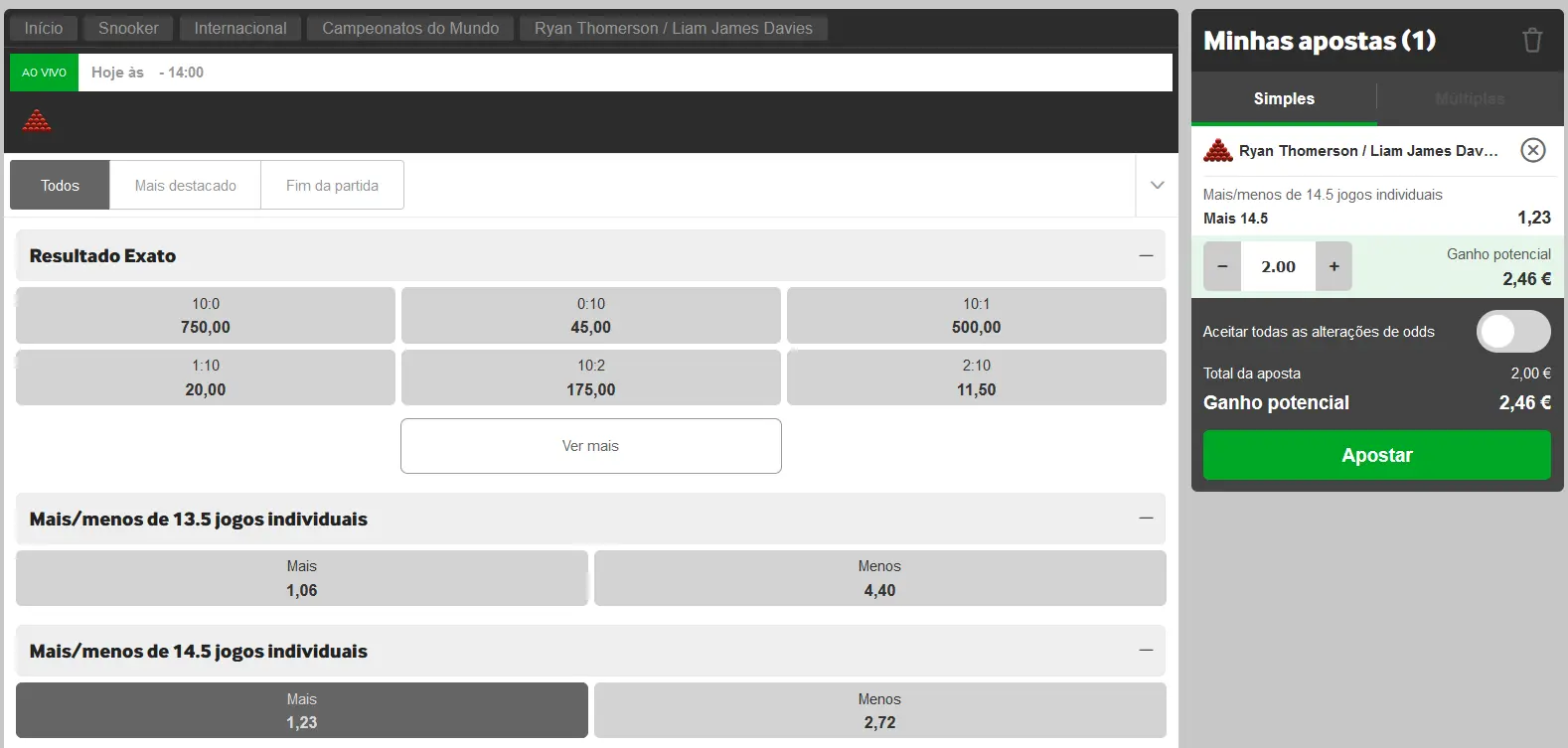Switch to Múltiplas bet slip tab
This screenshot has height=748, width=1568.
coord(1470,98)
